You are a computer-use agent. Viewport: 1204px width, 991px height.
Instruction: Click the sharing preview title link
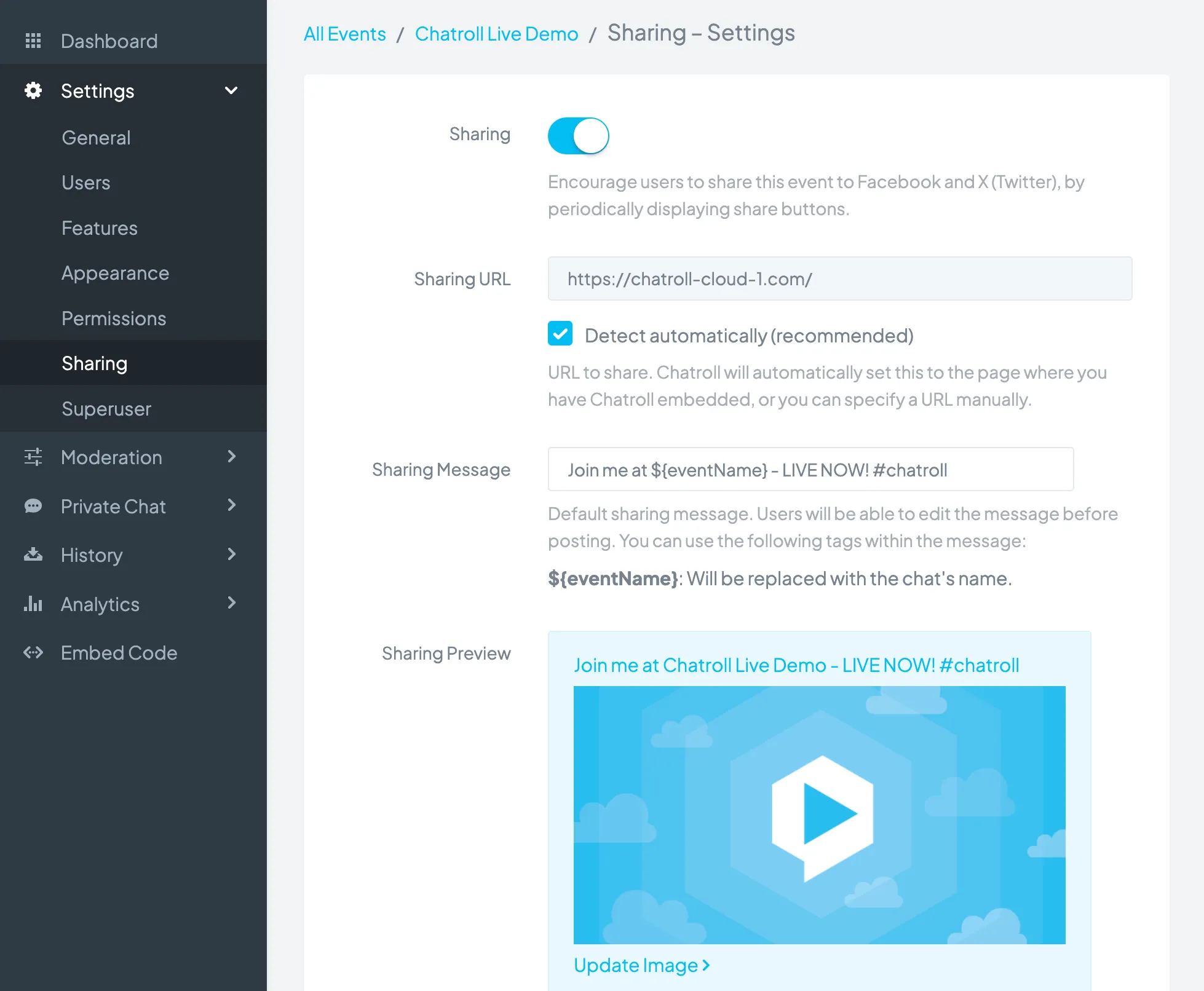[796, 665]
